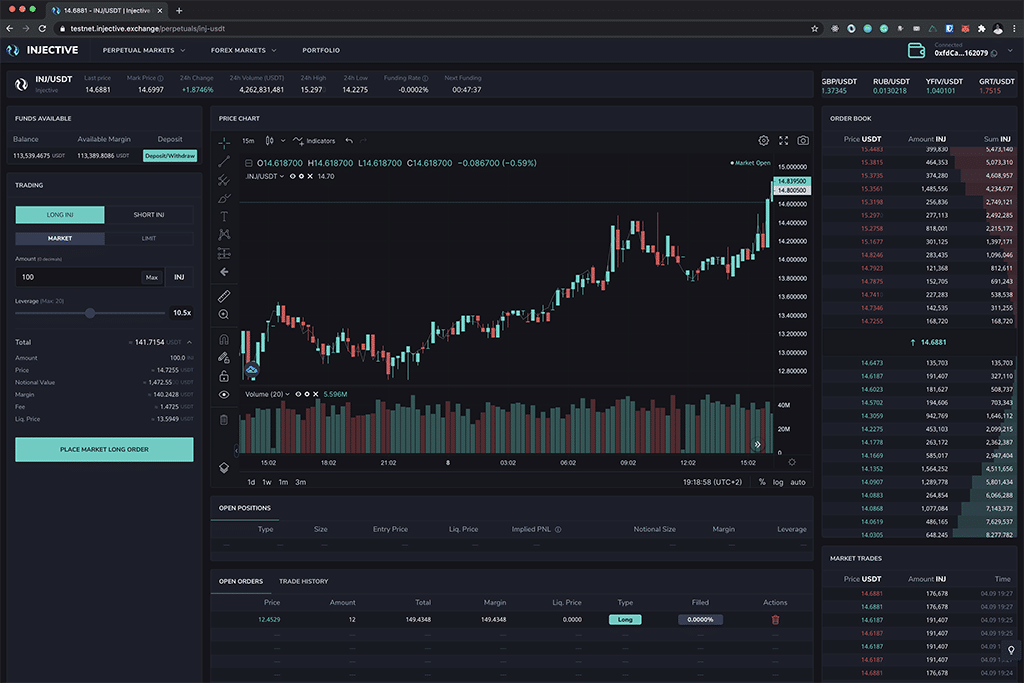Expand Volume (20) indicator dropdown

(x=287, y=394)
